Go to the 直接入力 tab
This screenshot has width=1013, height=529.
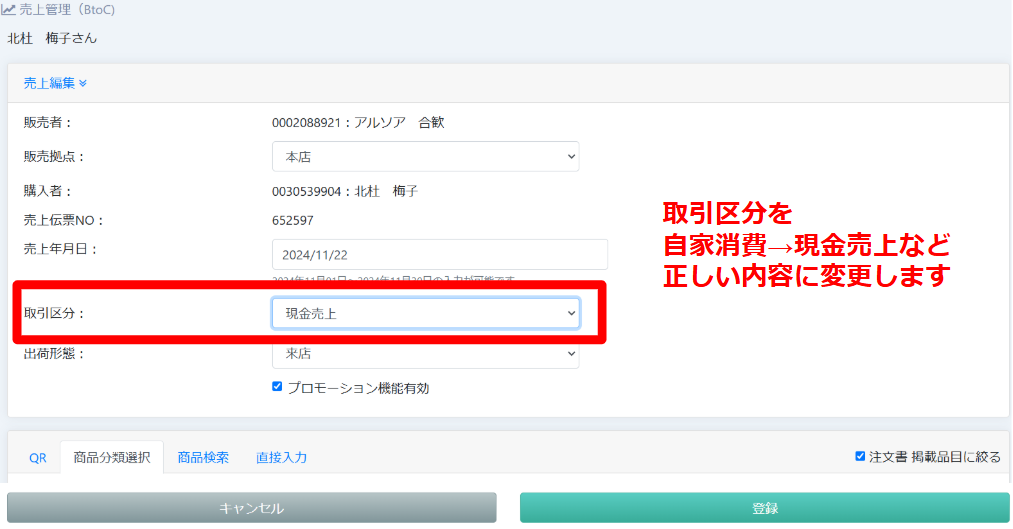tap(281, 457)
